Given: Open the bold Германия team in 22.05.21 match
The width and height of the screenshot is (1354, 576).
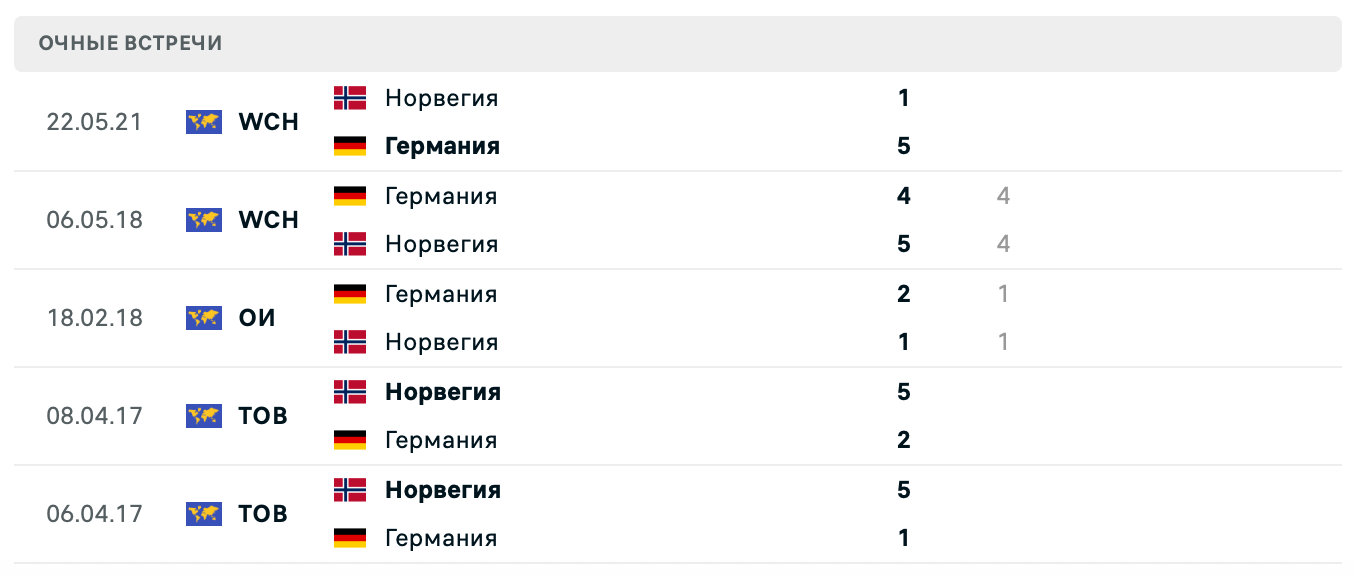Looking at the screenshot, I should click(442, 146).
